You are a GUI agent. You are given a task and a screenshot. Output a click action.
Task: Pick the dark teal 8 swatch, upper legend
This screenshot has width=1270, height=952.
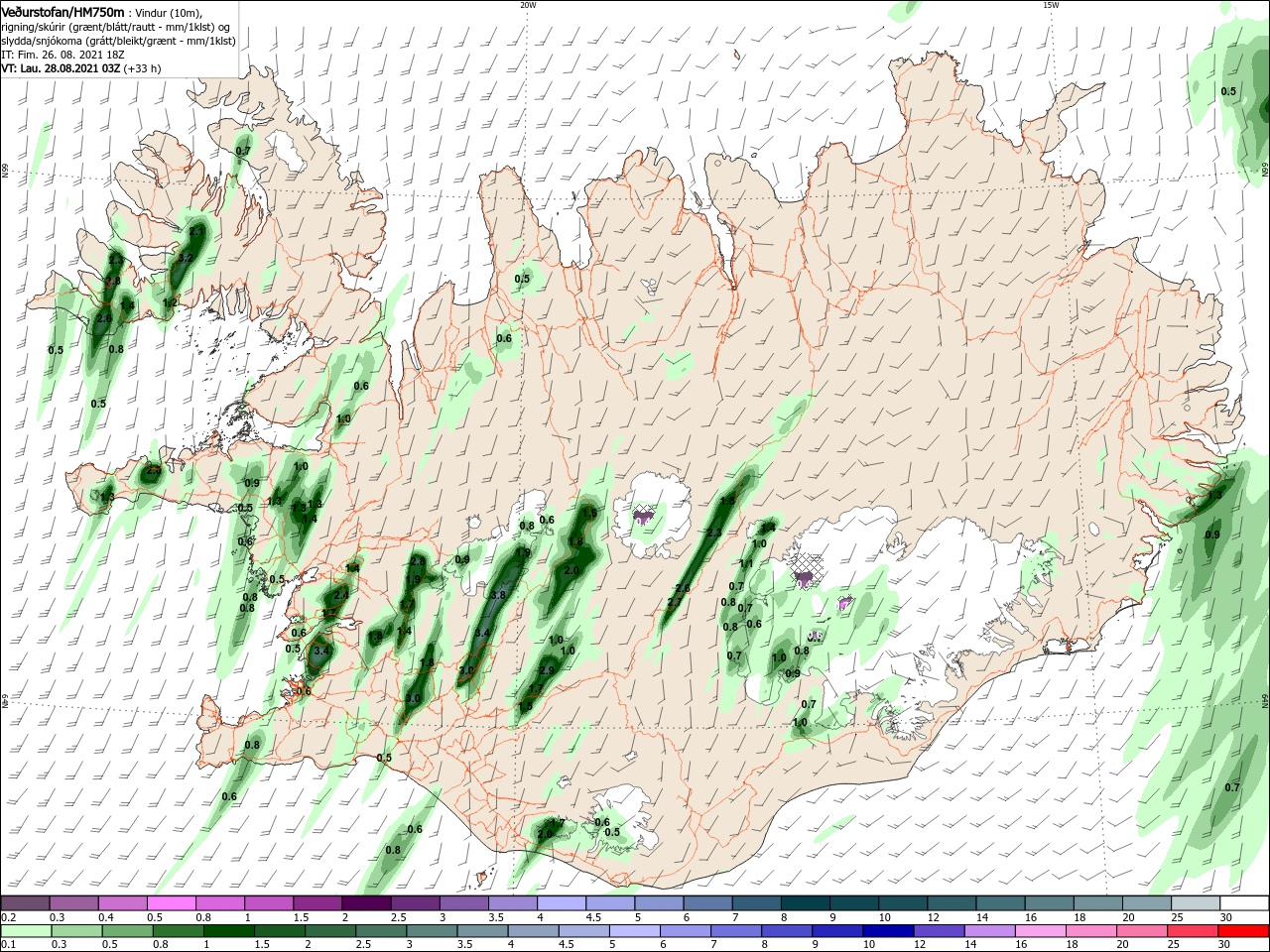pos(806,903)
